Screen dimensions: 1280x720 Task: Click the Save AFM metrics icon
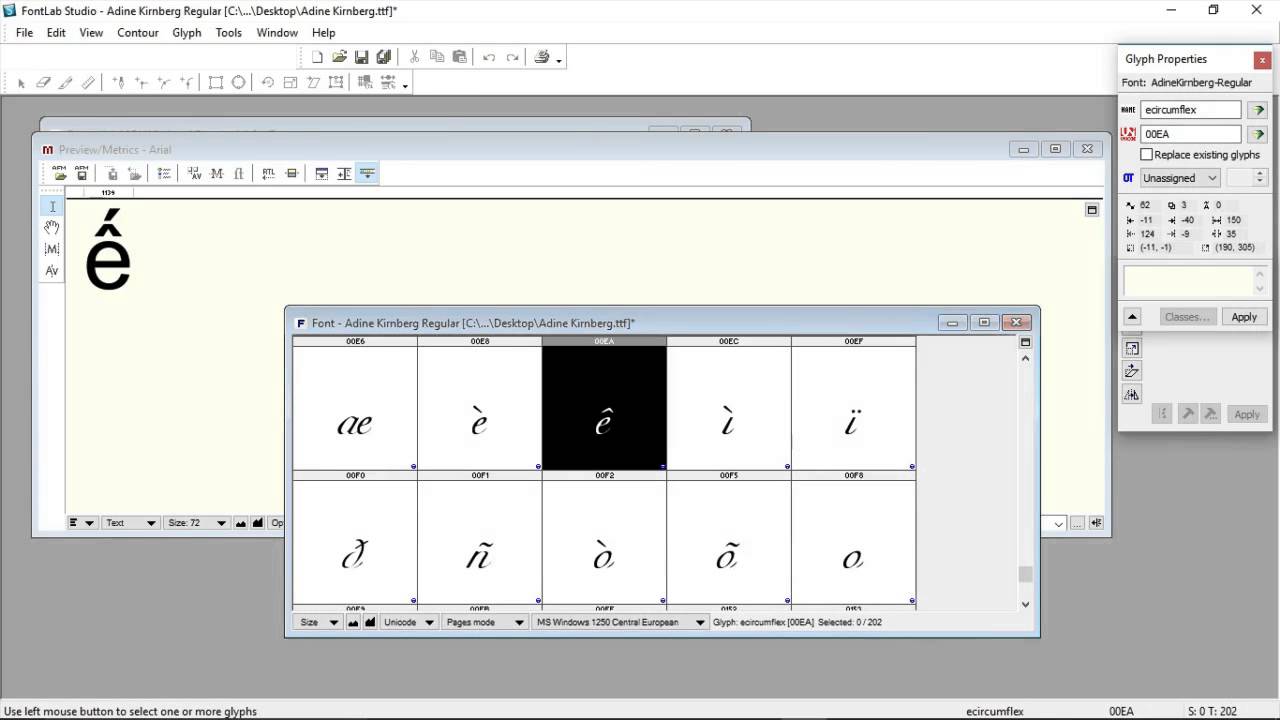tap(82, 173)
